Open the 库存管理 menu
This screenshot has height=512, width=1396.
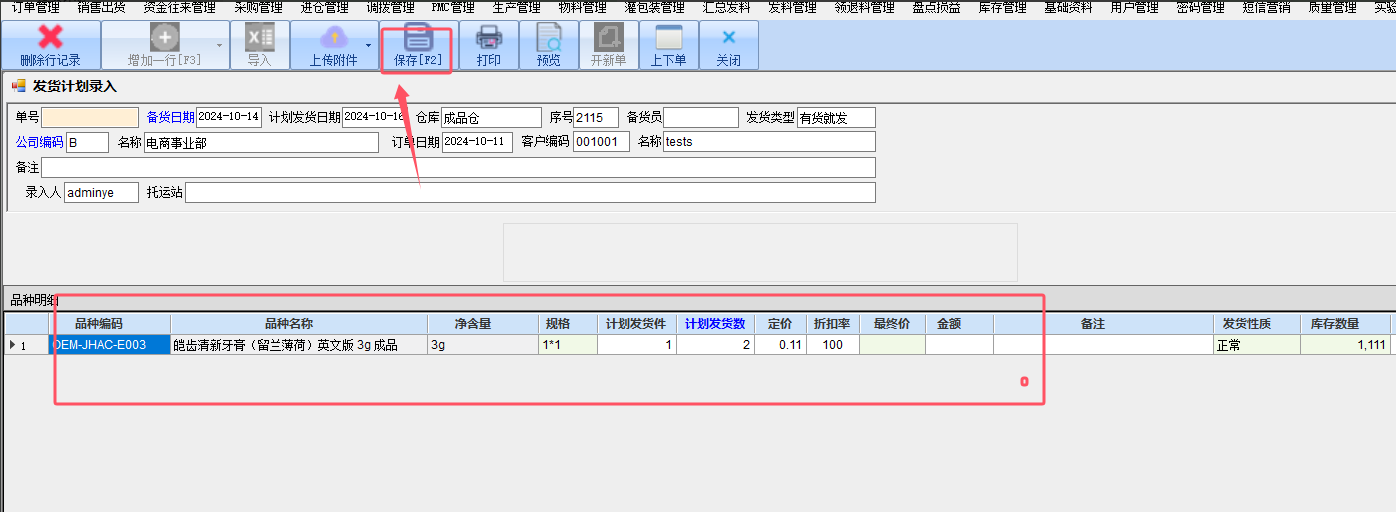(x=1001, y=7)
